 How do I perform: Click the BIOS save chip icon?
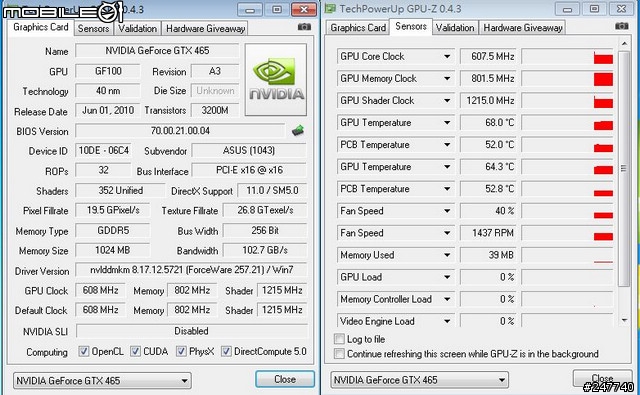click(x=298, y=131)
